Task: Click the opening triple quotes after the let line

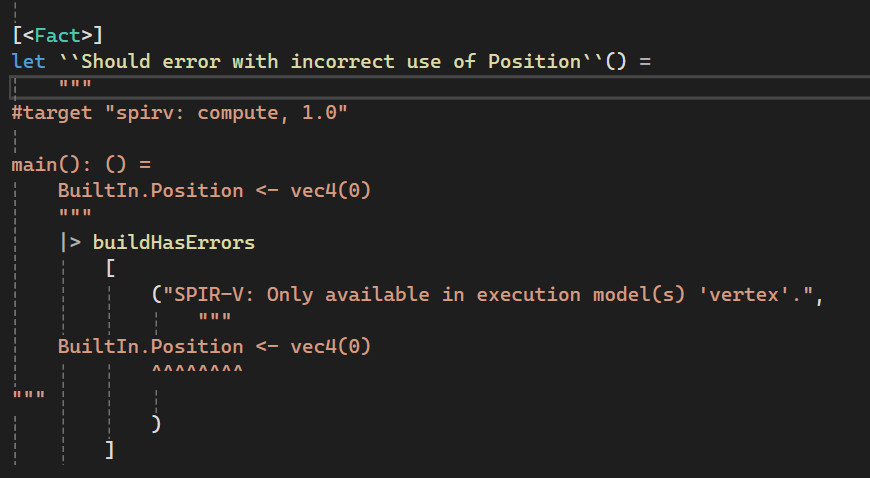Action: [75, 84]
